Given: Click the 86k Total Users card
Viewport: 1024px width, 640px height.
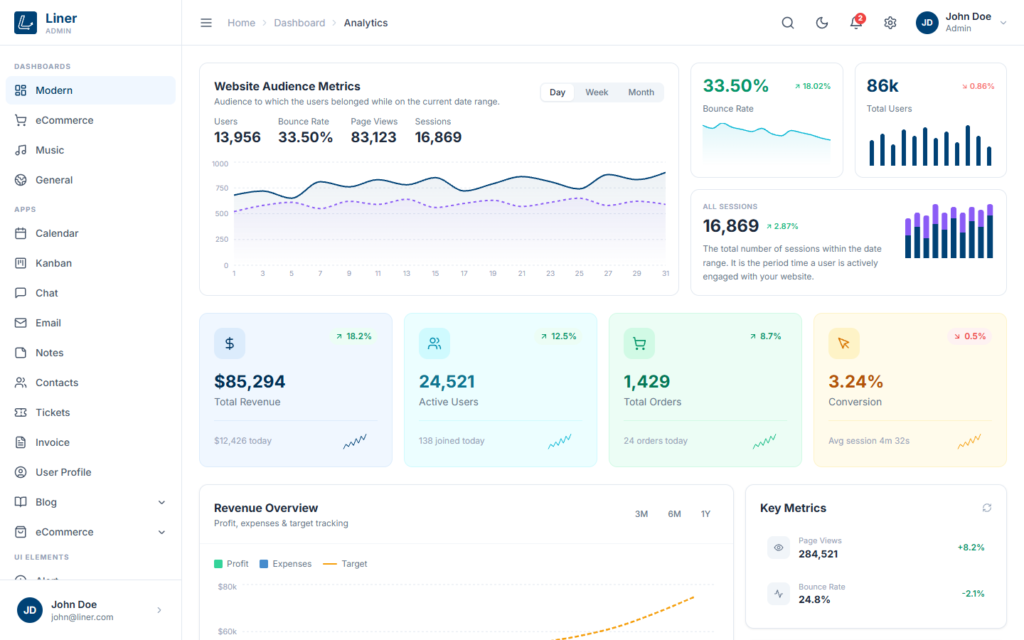Looking at the screenshot, I should 931,120.
